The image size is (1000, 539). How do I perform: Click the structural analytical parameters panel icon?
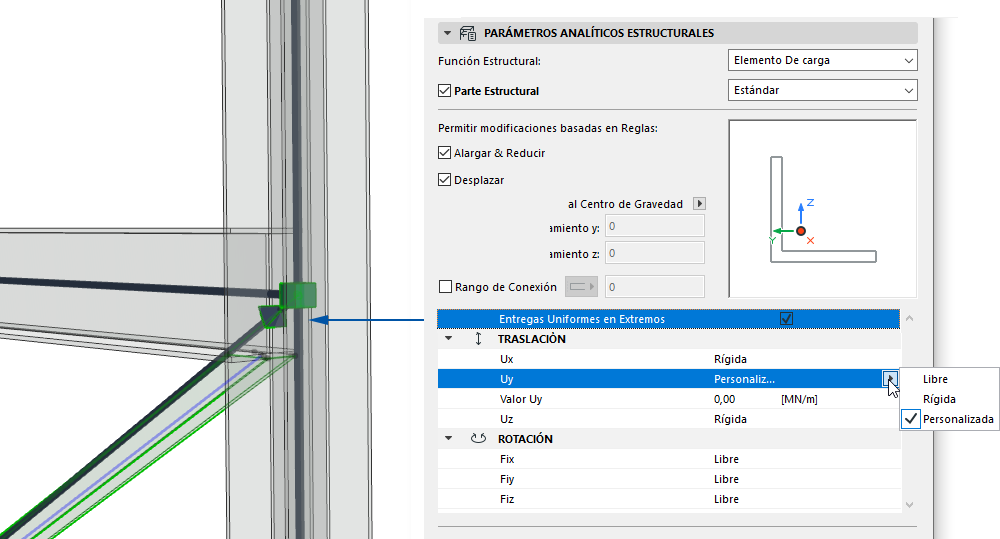pos(467,33)
